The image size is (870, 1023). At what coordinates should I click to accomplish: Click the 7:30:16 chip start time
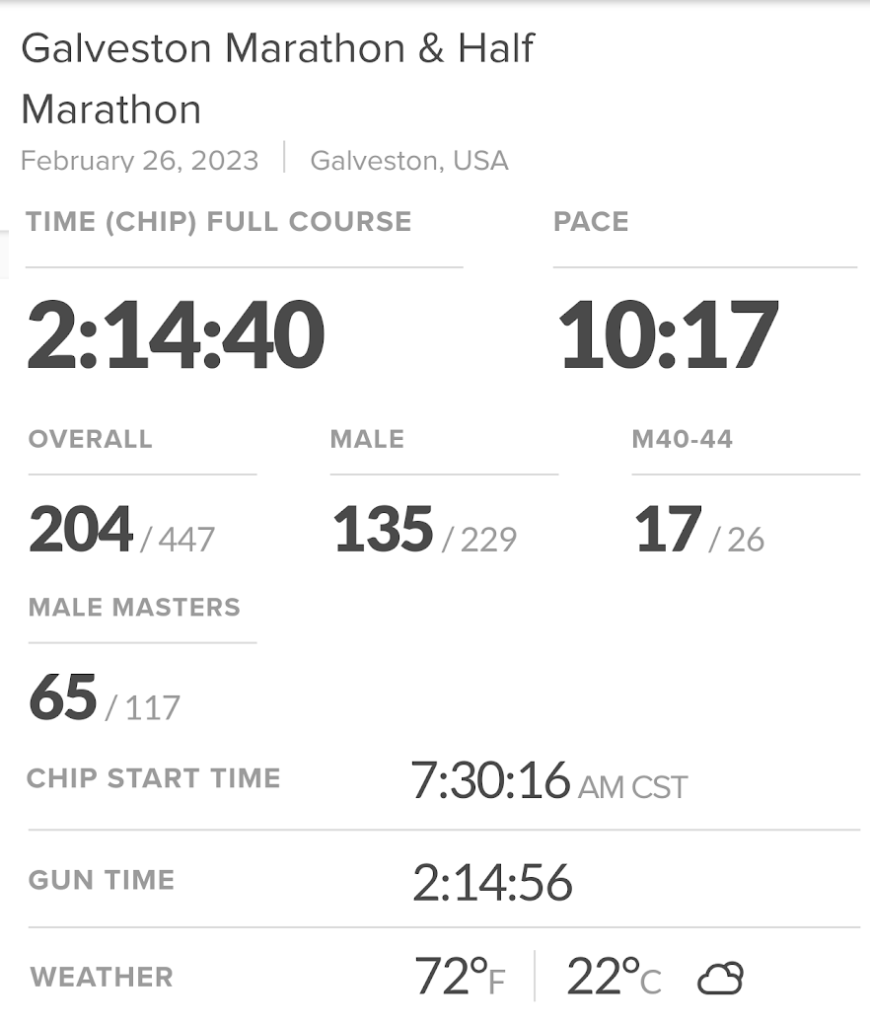pyautogui.click(x=490, y=780)
